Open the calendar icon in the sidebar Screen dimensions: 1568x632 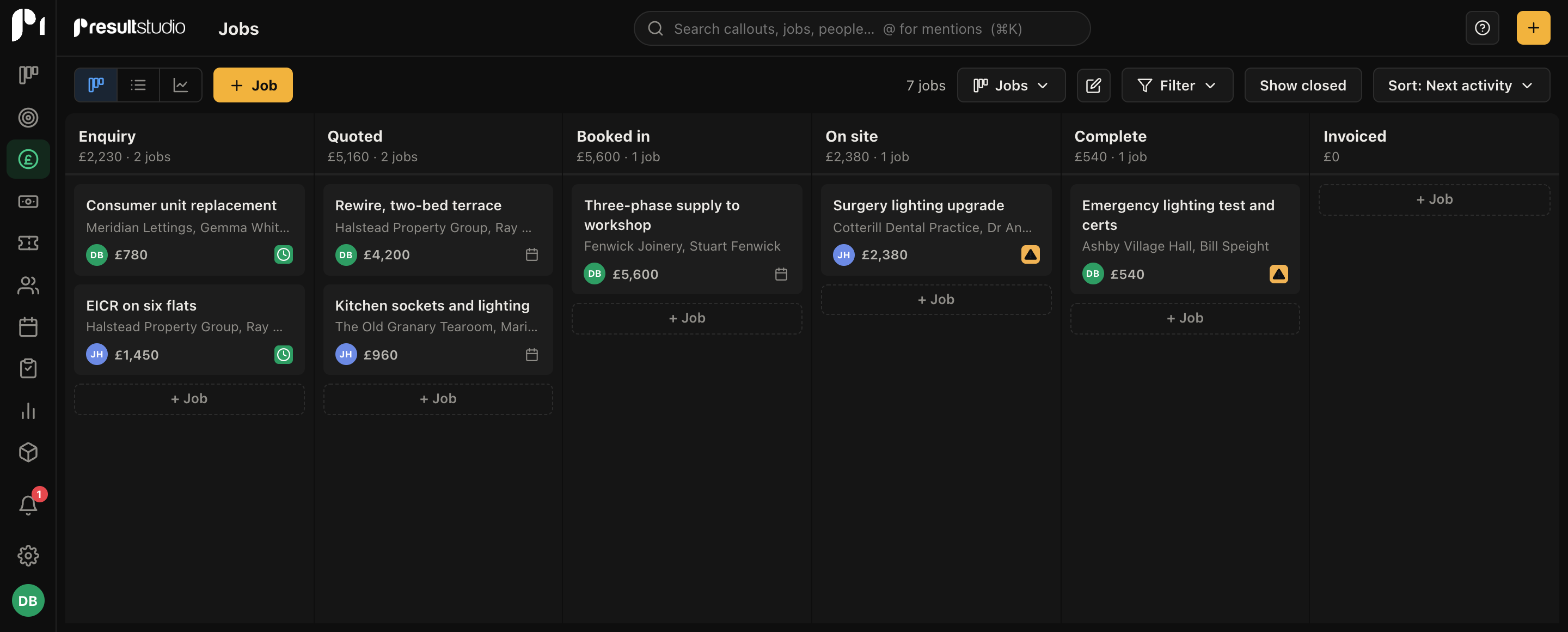point(28,327)
